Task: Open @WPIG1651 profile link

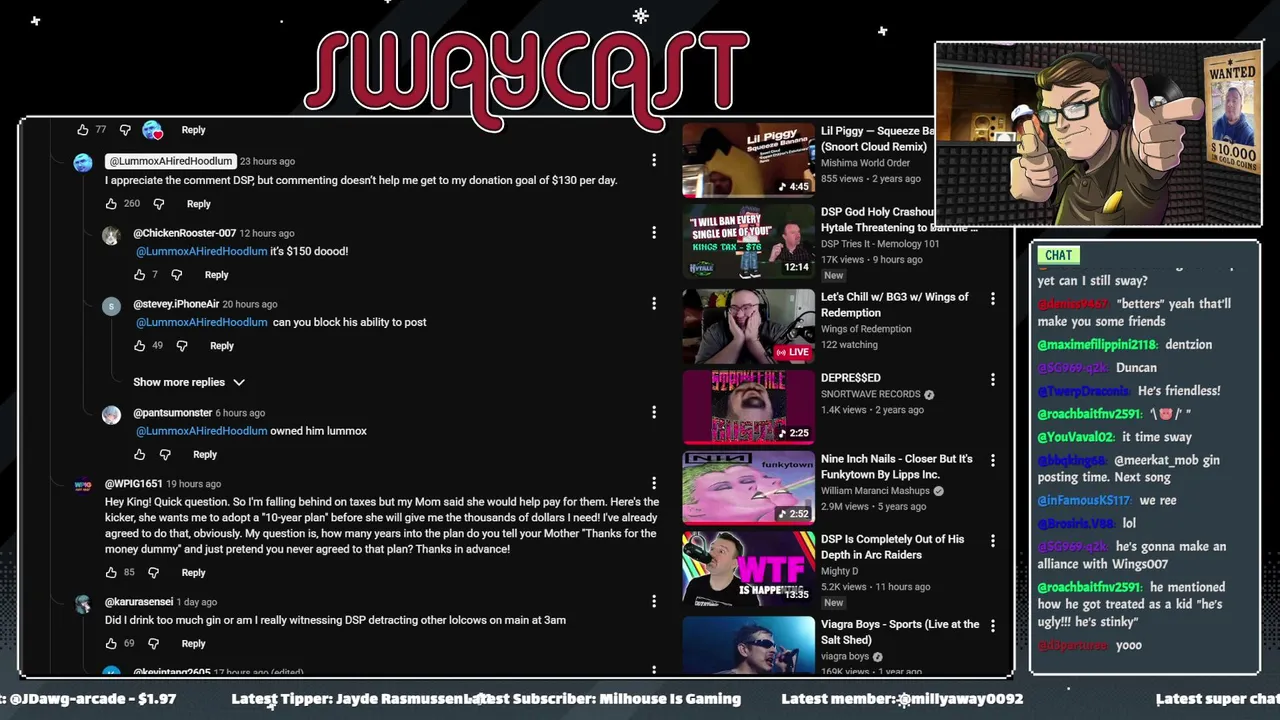Action: [x=134, y=484]
